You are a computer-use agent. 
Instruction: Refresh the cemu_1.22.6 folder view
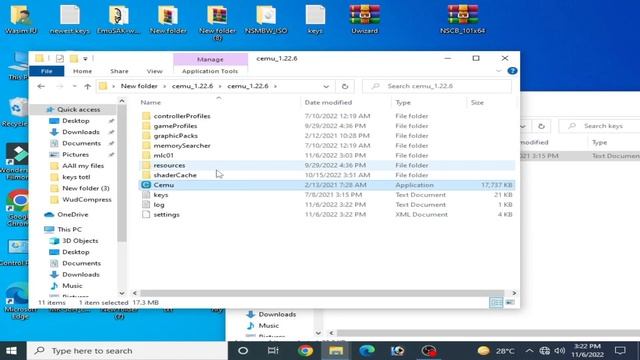[x=345, y=86]
